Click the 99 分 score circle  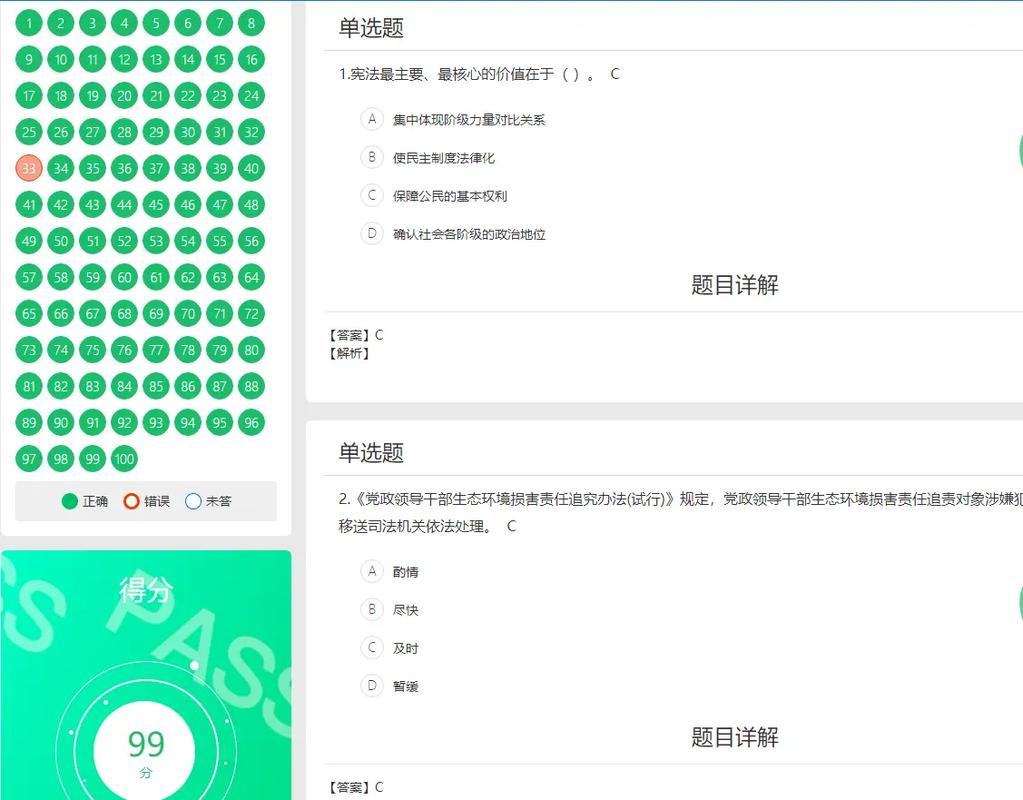[x=145, y=750]
